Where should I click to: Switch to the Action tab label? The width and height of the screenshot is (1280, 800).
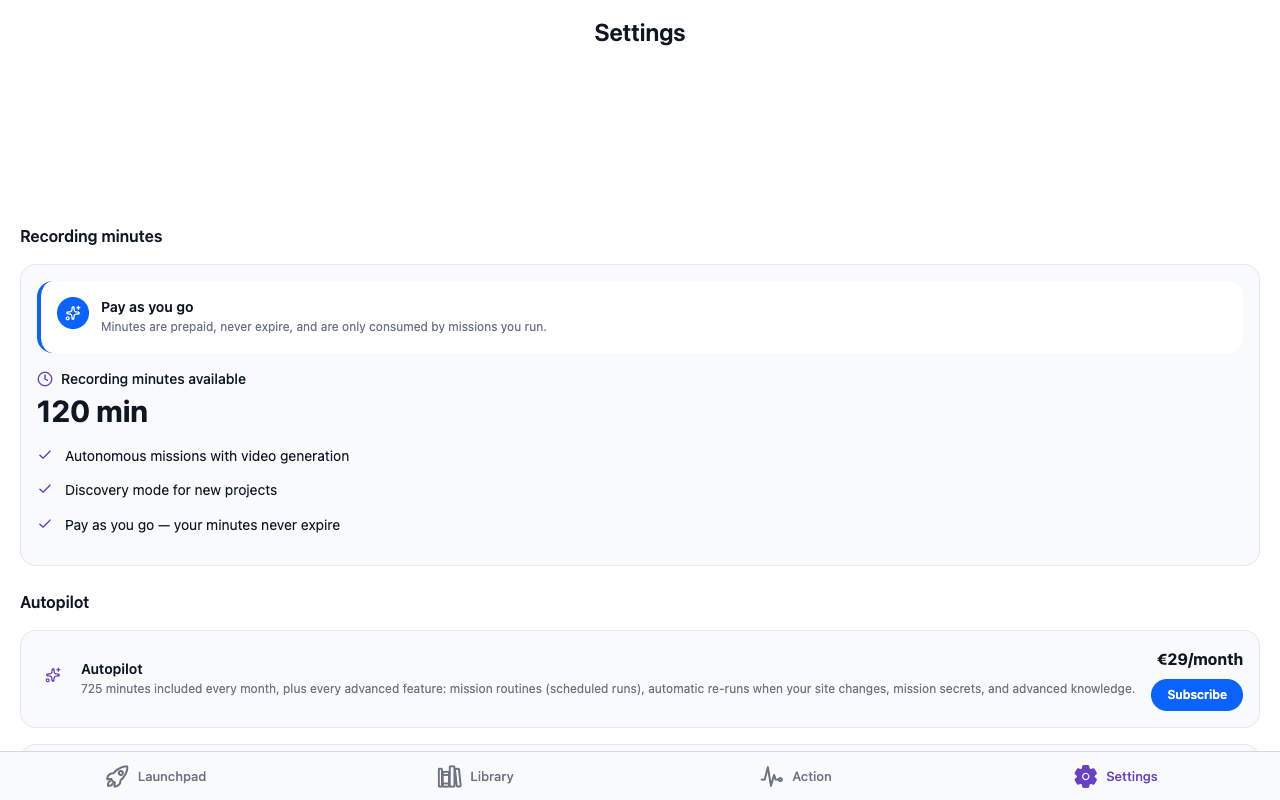[812, 776]
